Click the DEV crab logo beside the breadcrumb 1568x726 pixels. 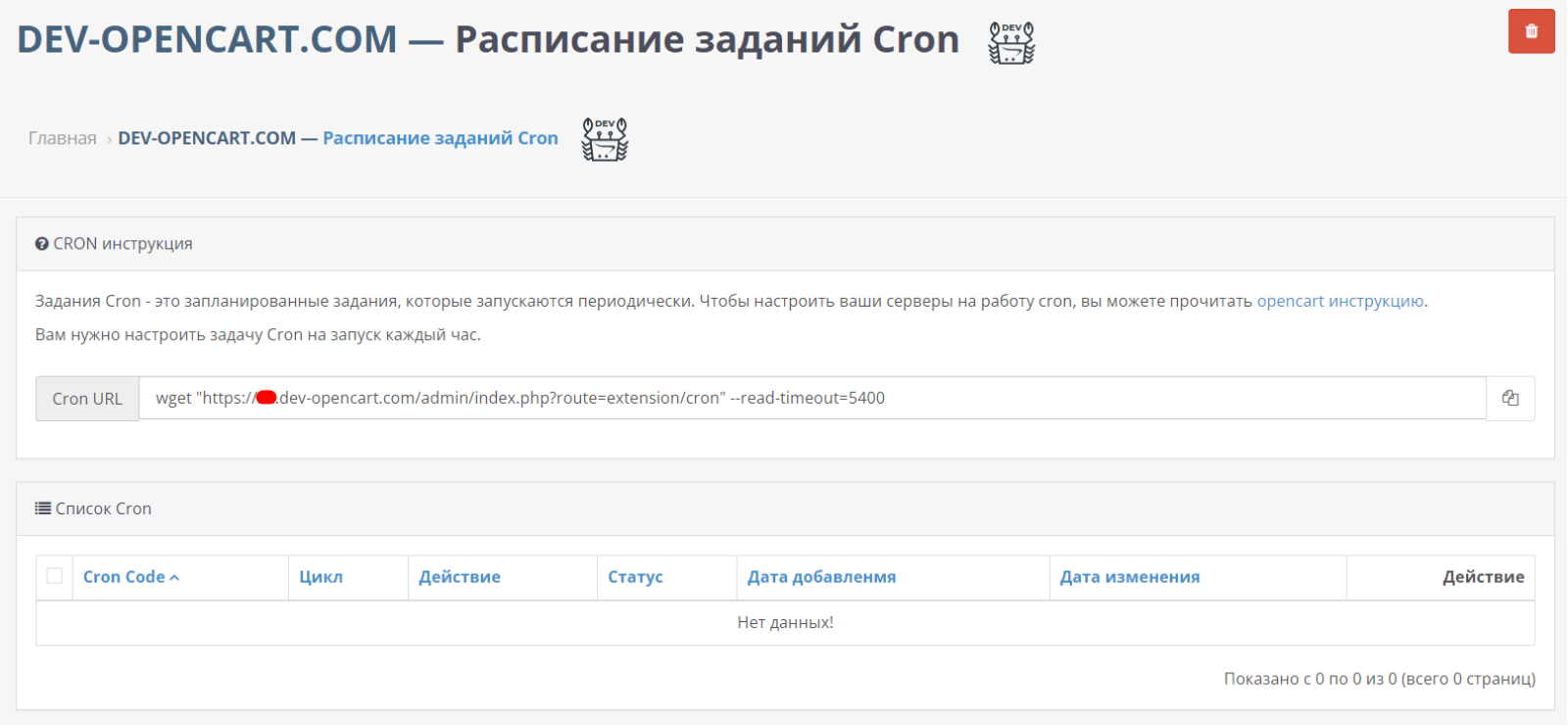click(605, 139)
